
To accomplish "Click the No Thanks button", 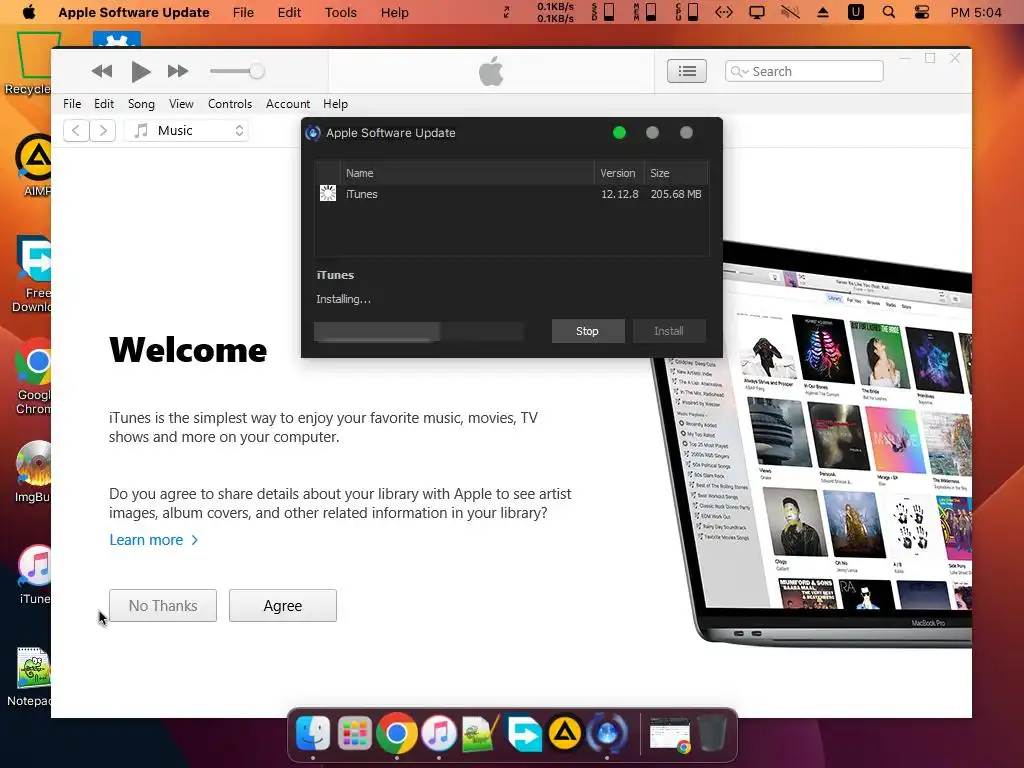I will pyautogui.click(x=163, y=605).
